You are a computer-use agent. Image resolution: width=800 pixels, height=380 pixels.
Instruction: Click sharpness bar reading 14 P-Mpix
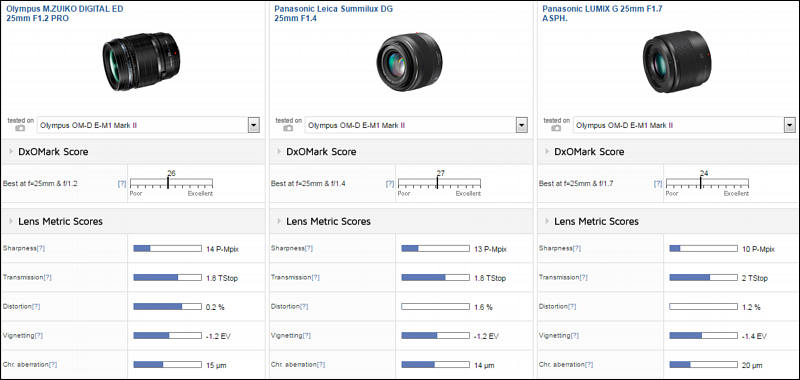pos(167,248)
